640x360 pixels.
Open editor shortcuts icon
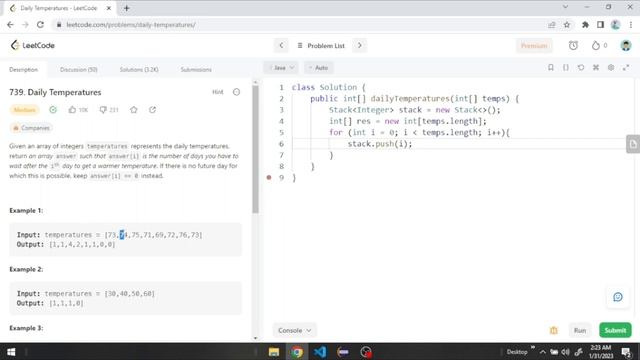pos(596,67)
